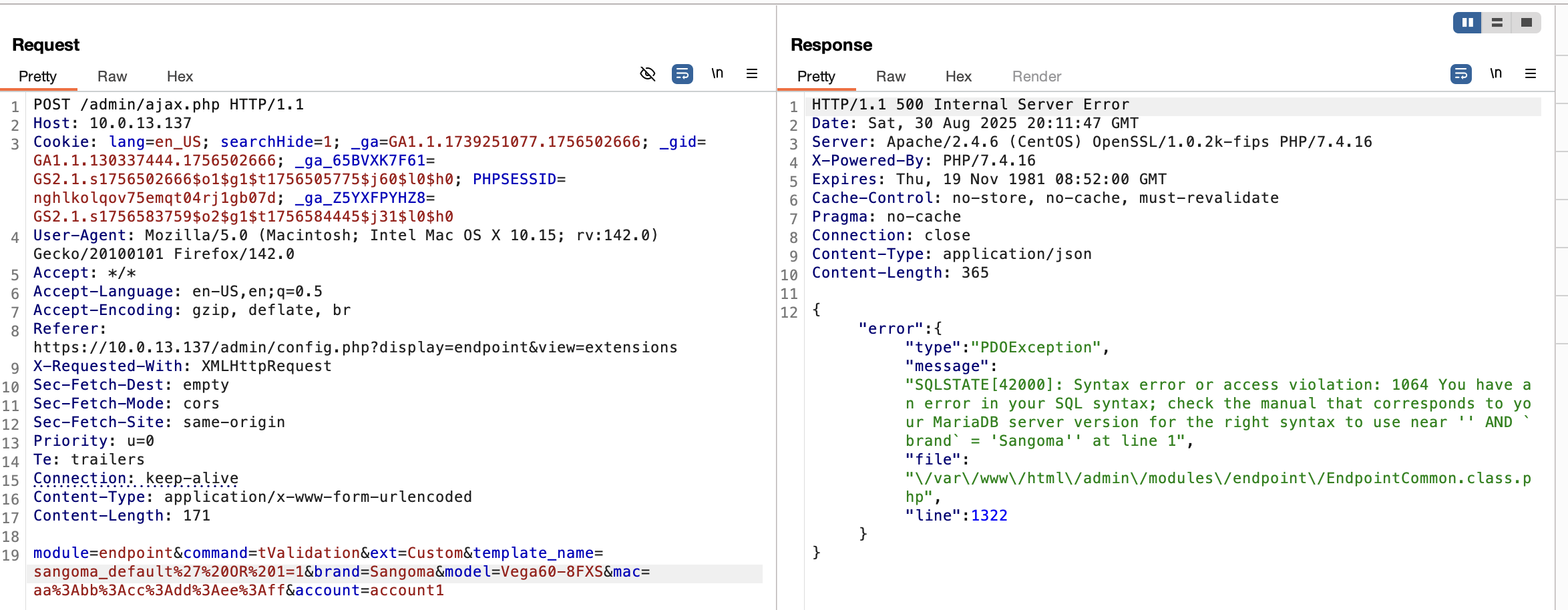Switch the Request panel to the Raw tab
The image size is (1568, 610).
coord(111,76)
